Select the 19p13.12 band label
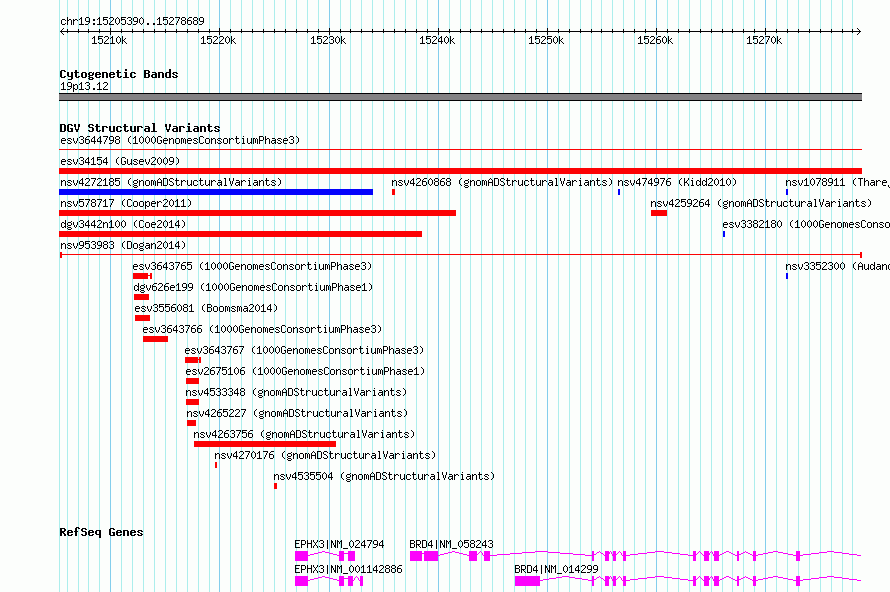 point(84,86)
